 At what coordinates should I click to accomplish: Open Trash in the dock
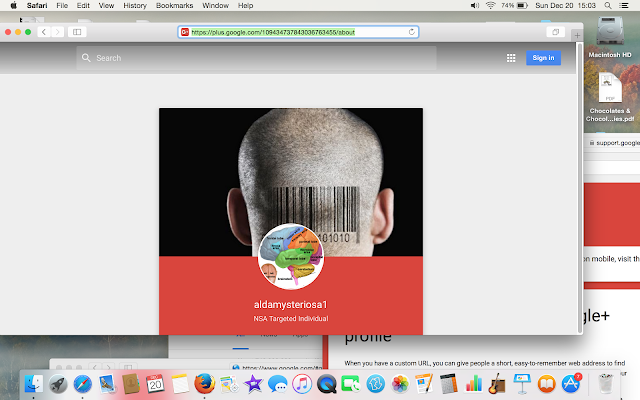click(x=606, y=384)
